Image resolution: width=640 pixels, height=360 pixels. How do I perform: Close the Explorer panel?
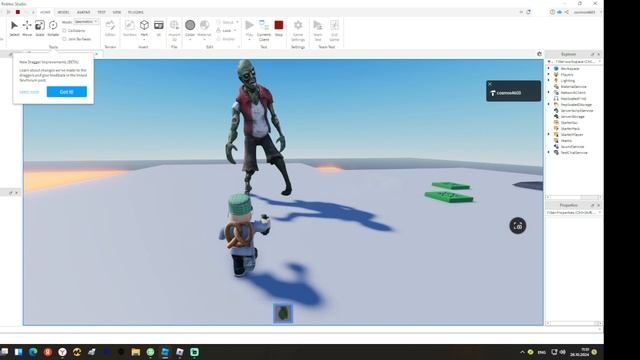click(x=599, y=54)
